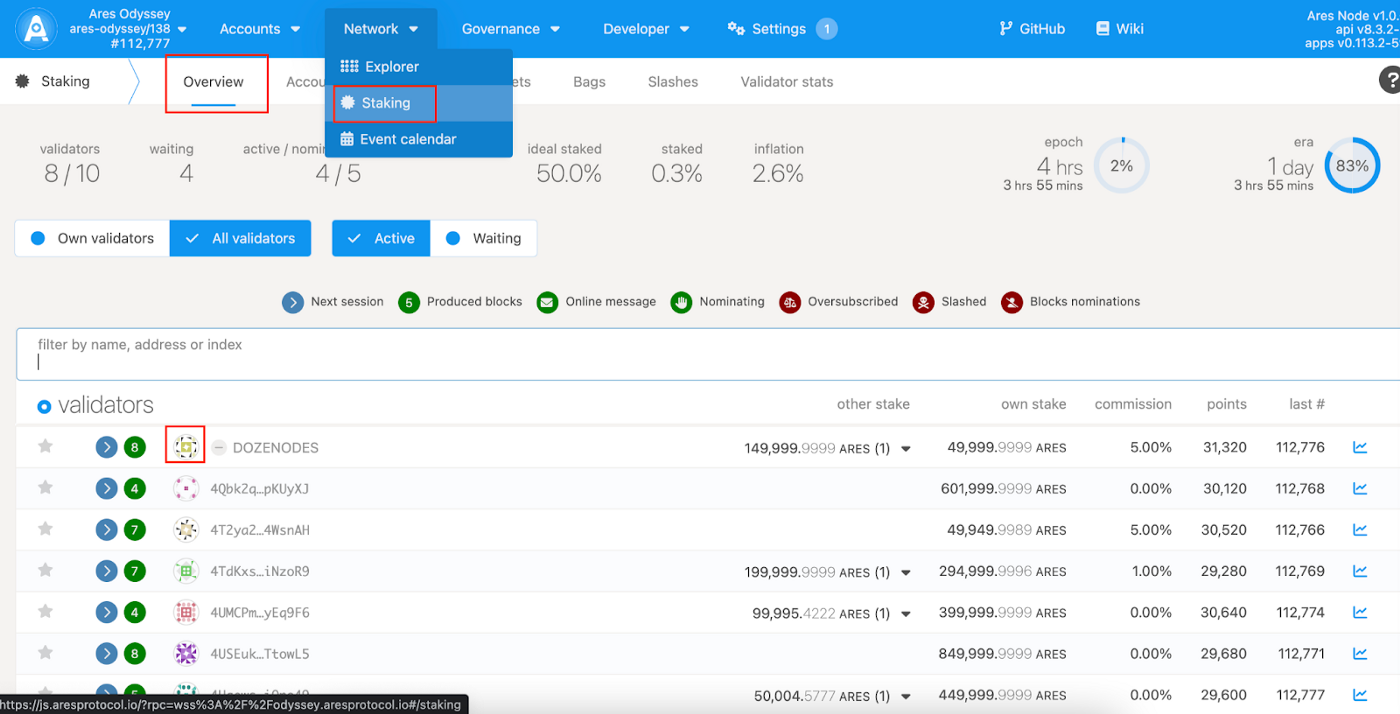Click the epoch 2% progress ring
Screen dimensions: 1400x714
[x=1121, y=166]
